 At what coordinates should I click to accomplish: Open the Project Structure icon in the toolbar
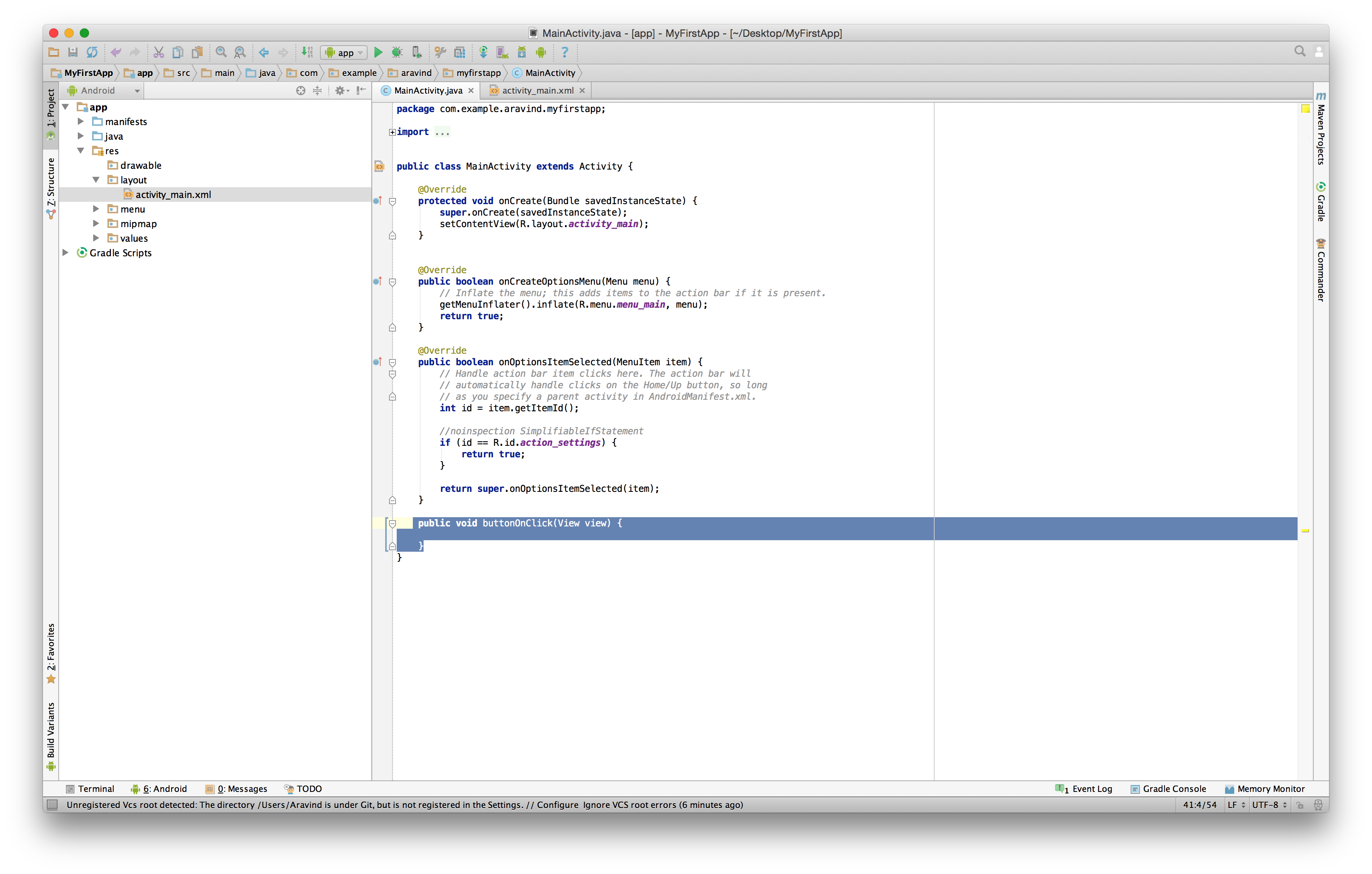pos(460,53)
